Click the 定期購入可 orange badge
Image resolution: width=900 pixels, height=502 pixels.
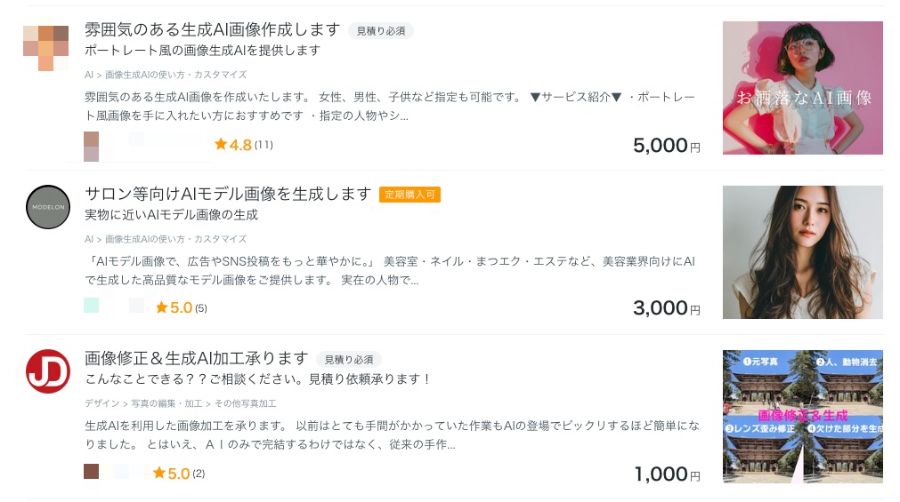410,194
